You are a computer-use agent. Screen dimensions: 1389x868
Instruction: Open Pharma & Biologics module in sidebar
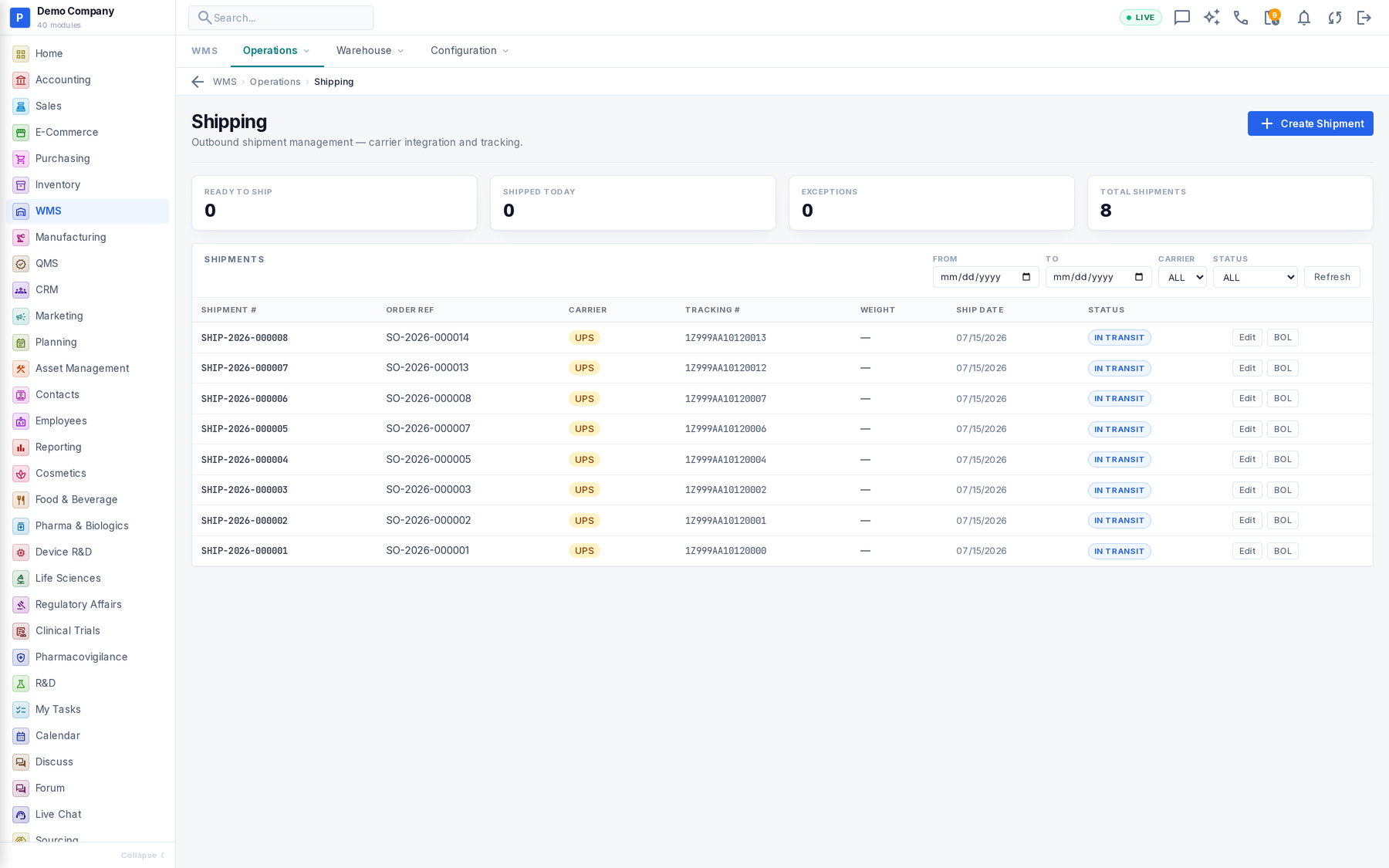[87, 526]
